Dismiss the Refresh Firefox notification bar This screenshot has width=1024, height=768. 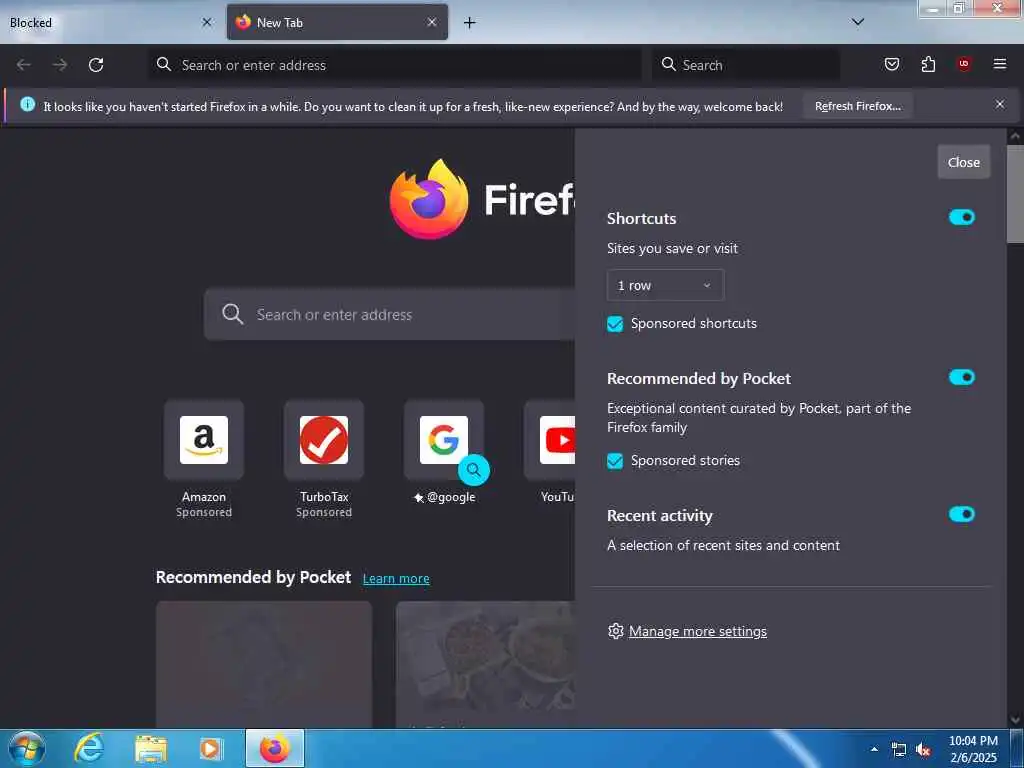[1000, 104]
